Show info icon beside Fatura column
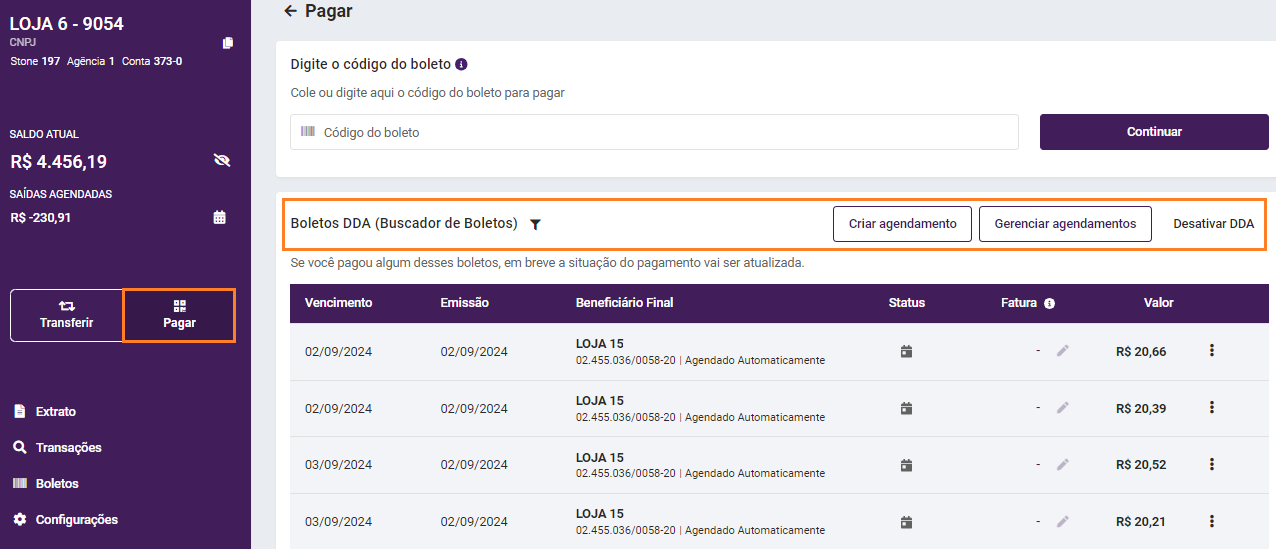This screenshot has height=549, width=1276. click(x=1049, y=303)
